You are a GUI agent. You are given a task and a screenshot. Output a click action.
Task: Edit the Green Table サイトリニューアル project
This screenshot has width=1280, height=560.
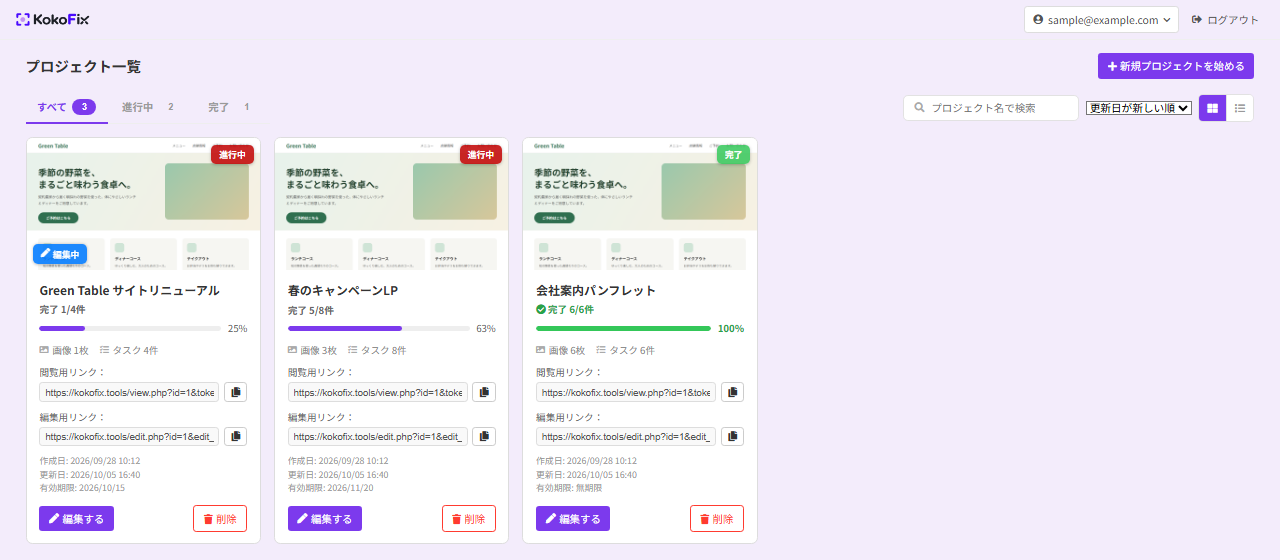coord(76,519)
